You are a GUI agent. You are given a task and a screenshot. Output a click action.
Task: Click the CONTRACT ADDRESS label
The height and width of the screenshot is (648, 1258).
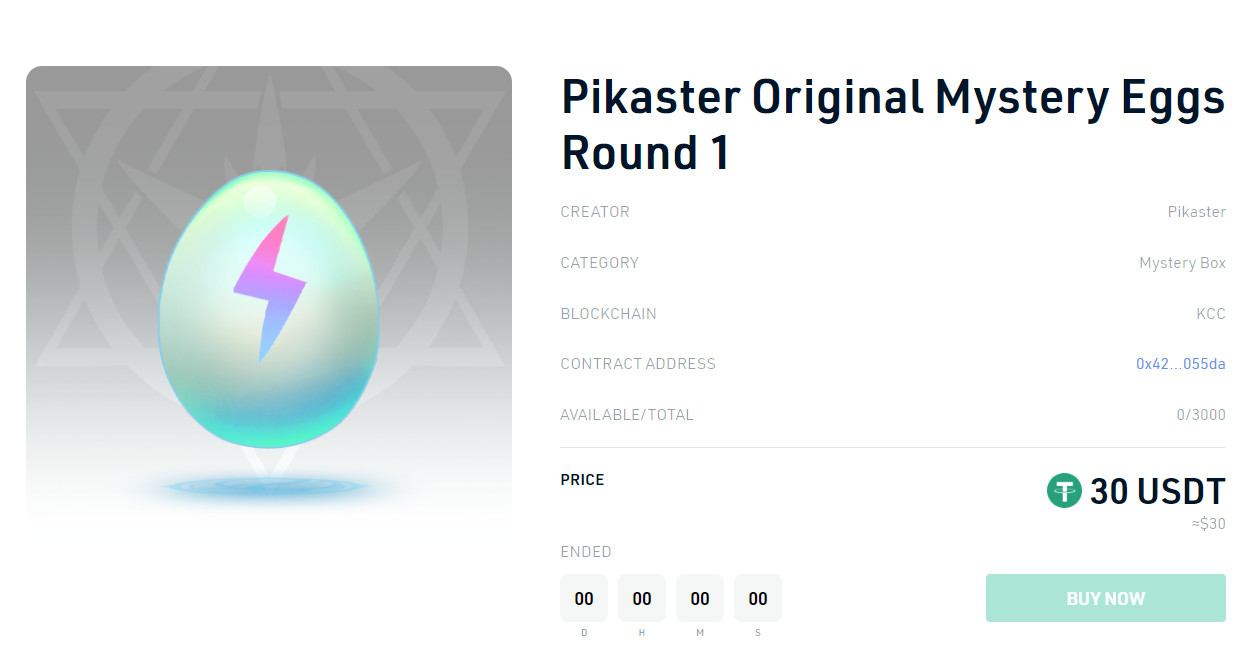click(638, 364)
